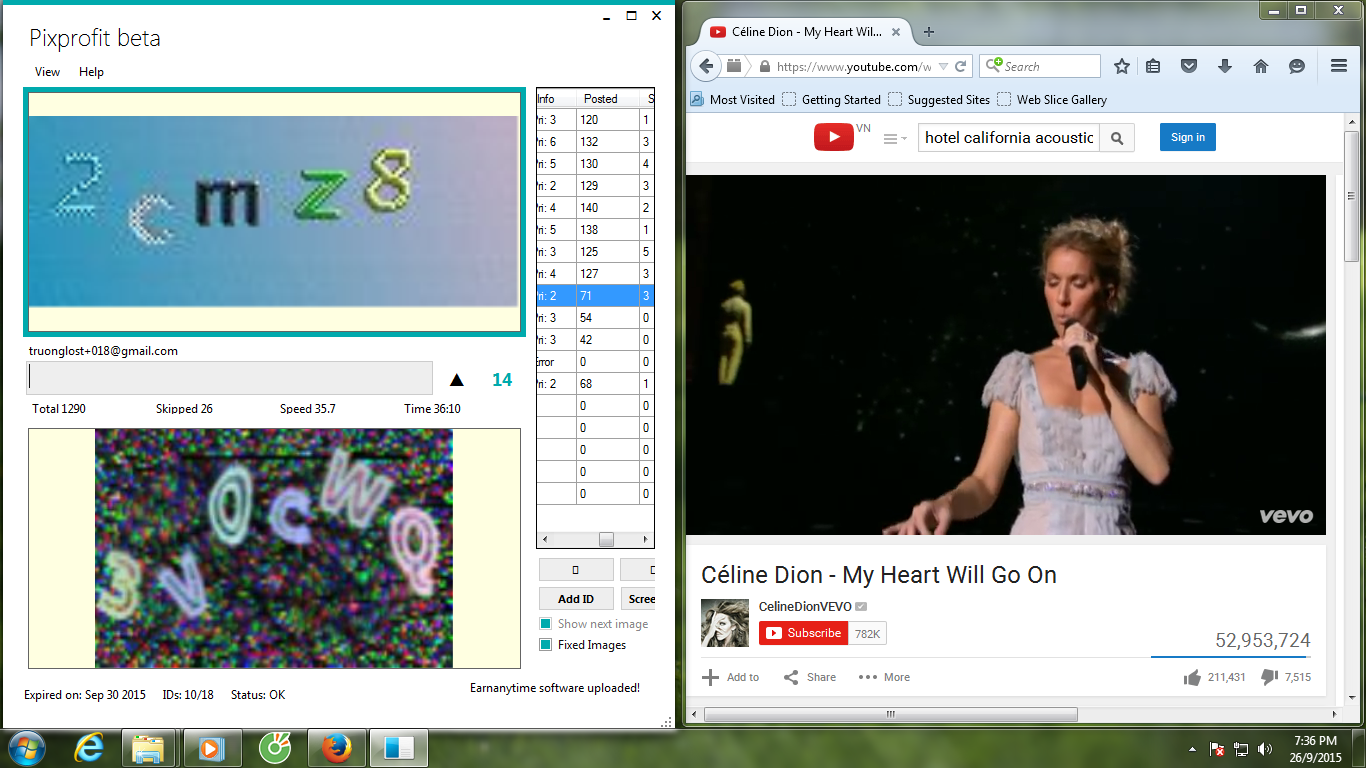
Task: Open the Windows Start menu
Action: tap(26, 748)
